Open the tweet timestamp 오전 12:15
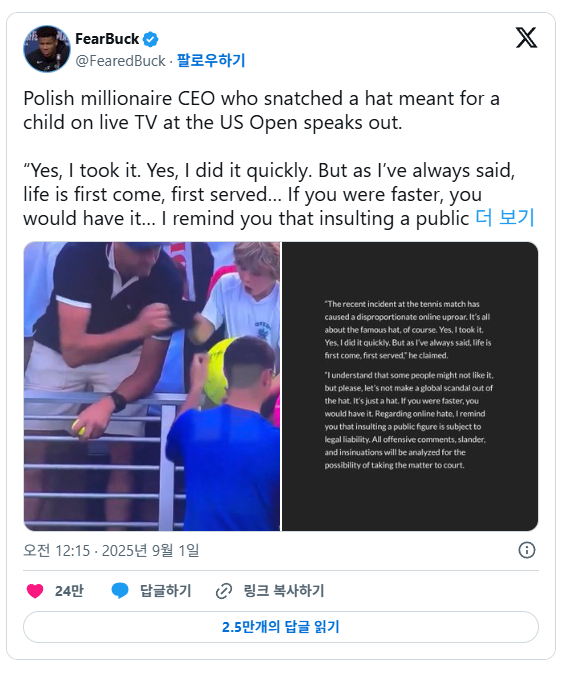 coord(57,550)
